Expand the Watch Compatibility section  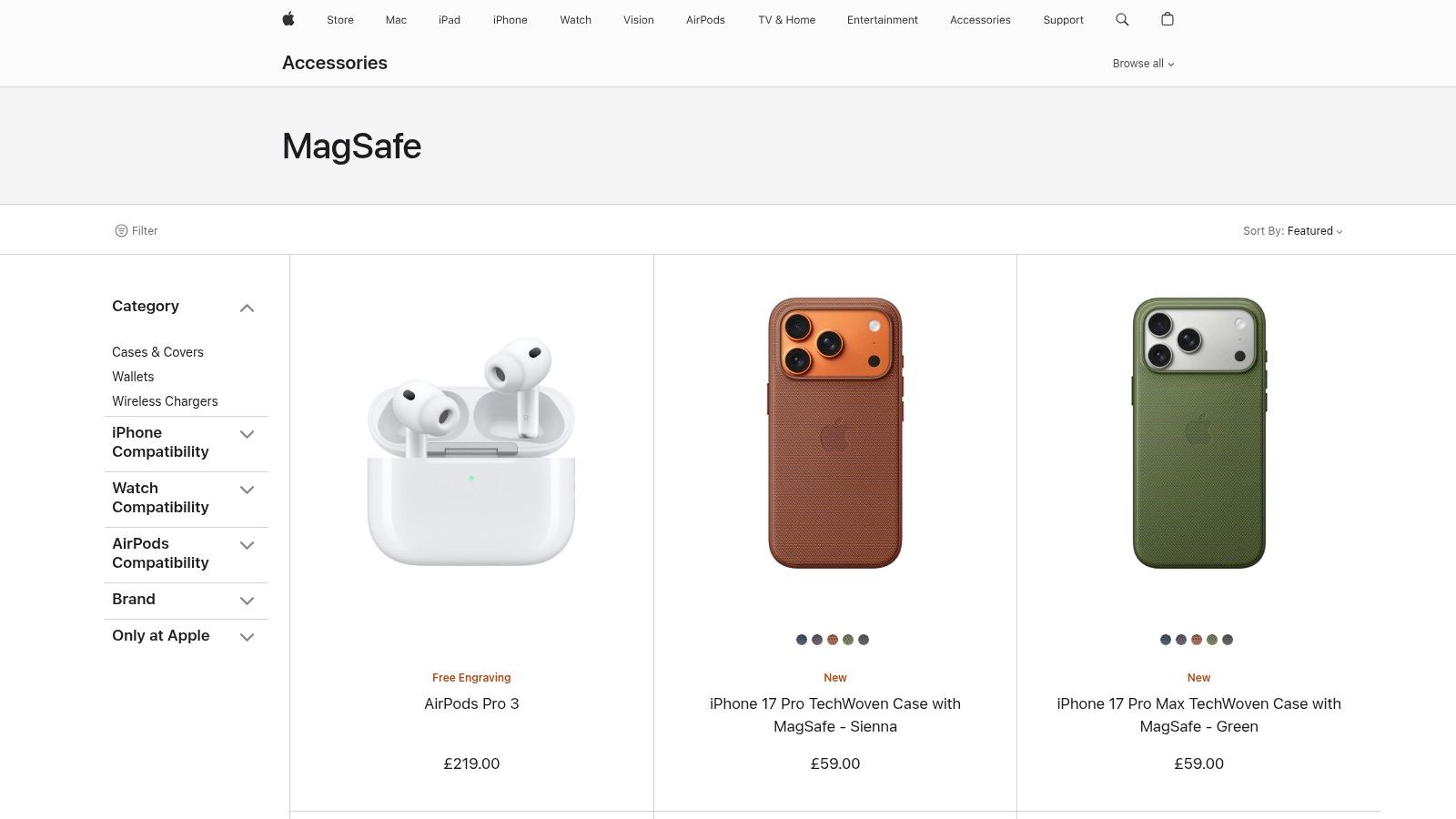coord(247,490)
